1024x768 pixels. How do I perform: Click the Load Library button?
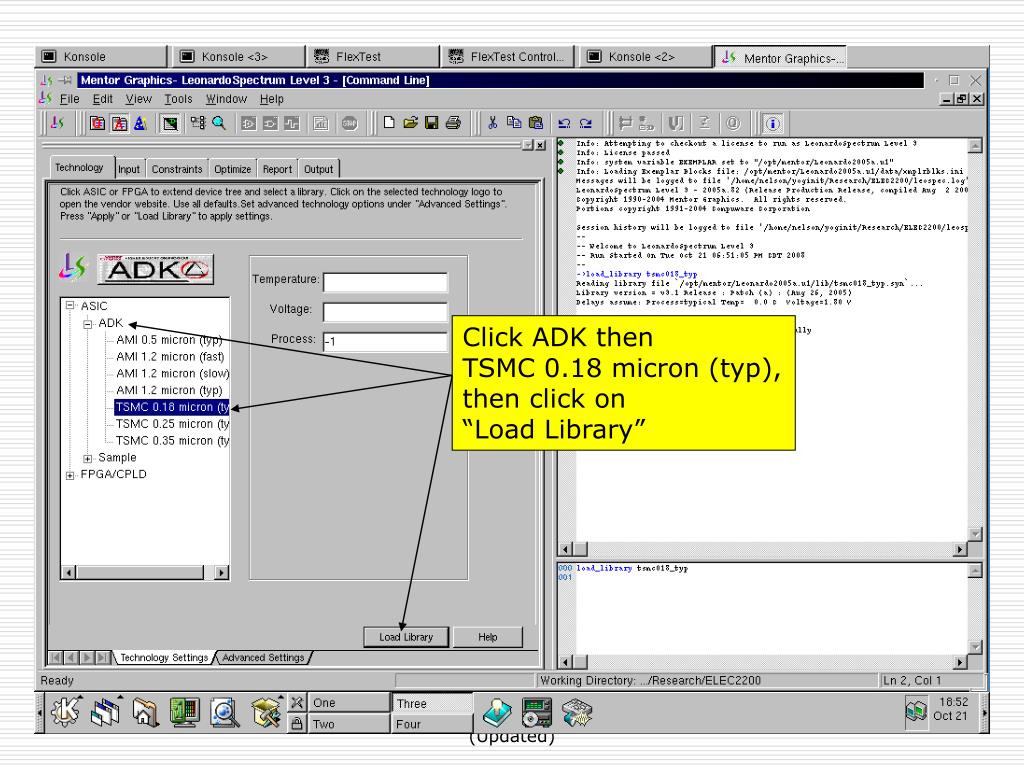click(x=406, y=637)
